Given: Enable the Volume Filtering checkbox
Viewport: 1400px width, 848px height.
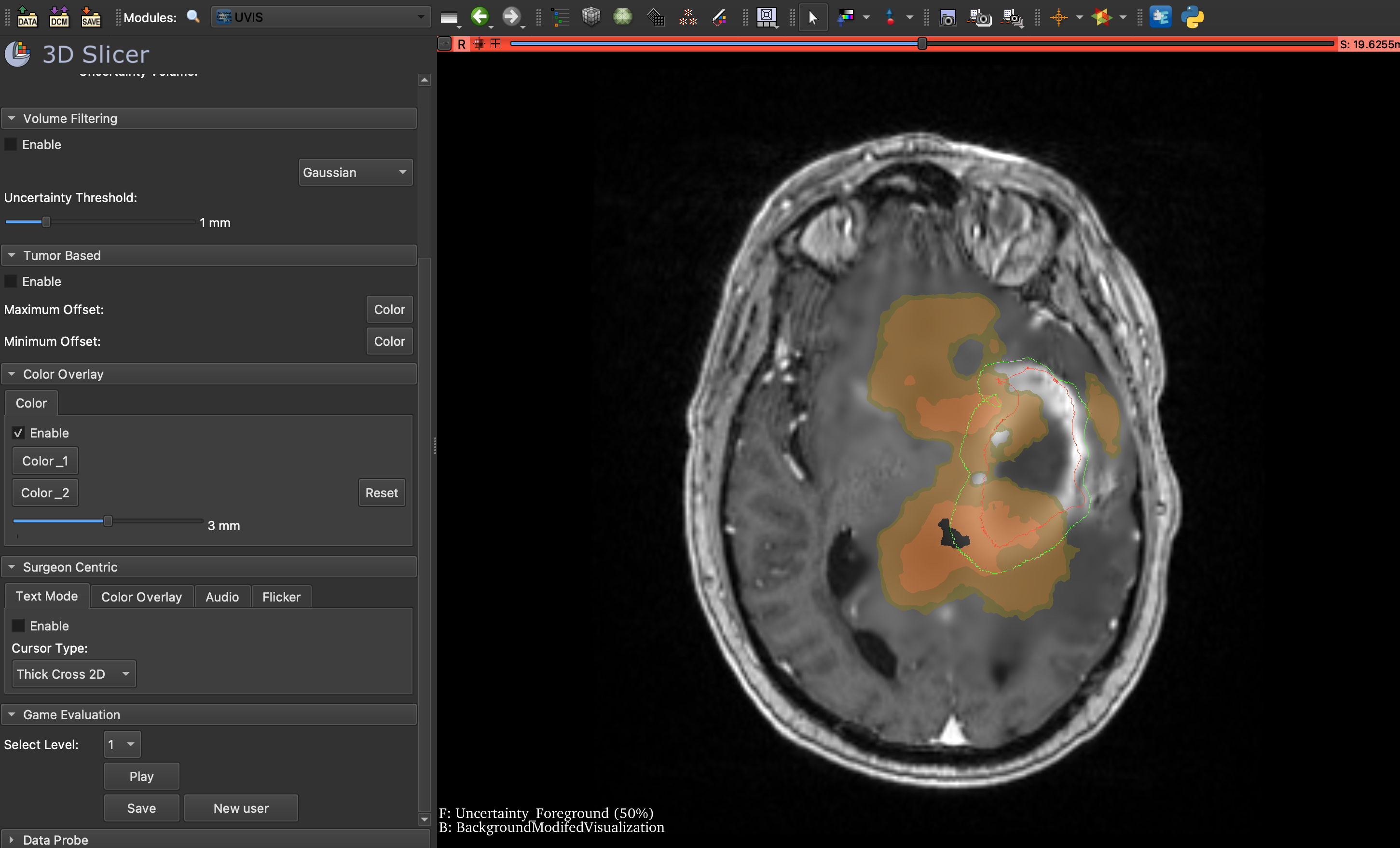Looking at the screenshot, I should (x=11, y=144).
